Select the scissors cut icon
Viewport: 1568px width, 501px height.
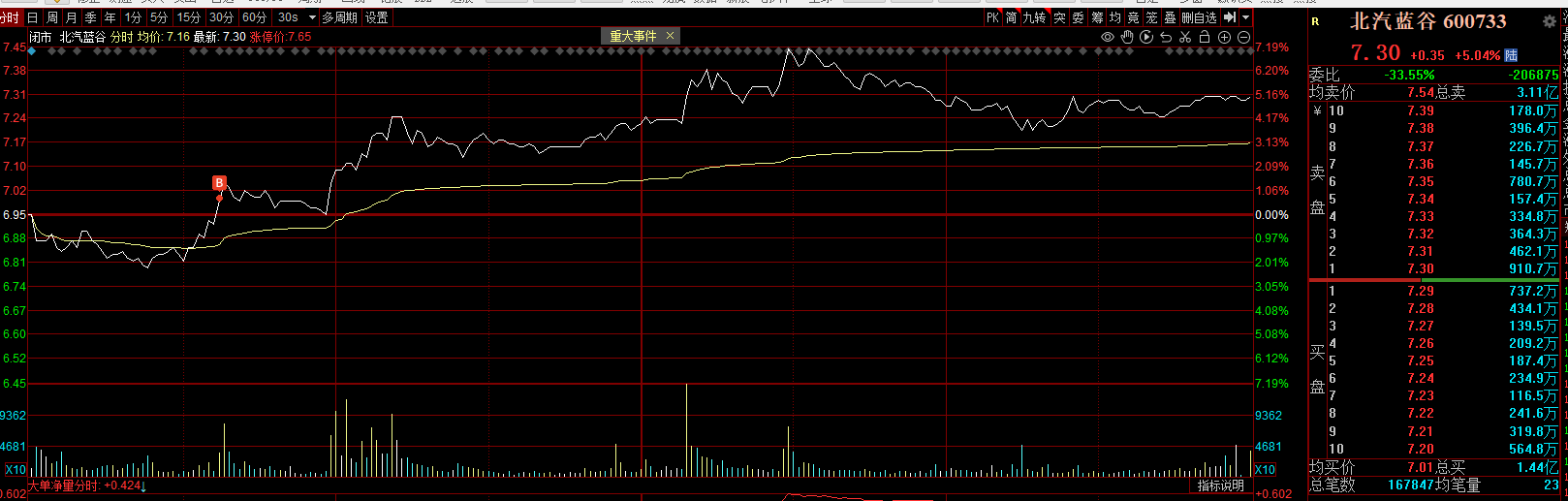click(x=1185, y=37)
